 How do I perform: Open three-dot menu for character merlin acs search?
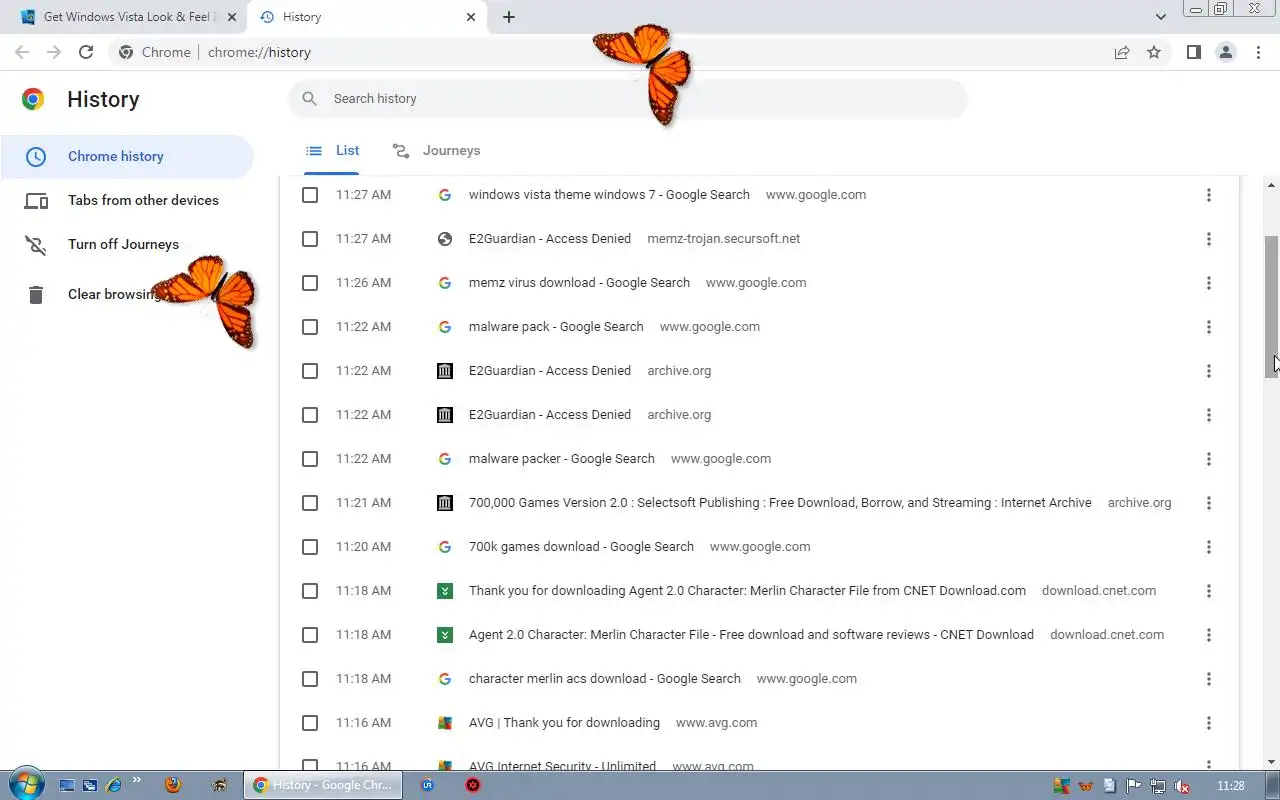1209,679
